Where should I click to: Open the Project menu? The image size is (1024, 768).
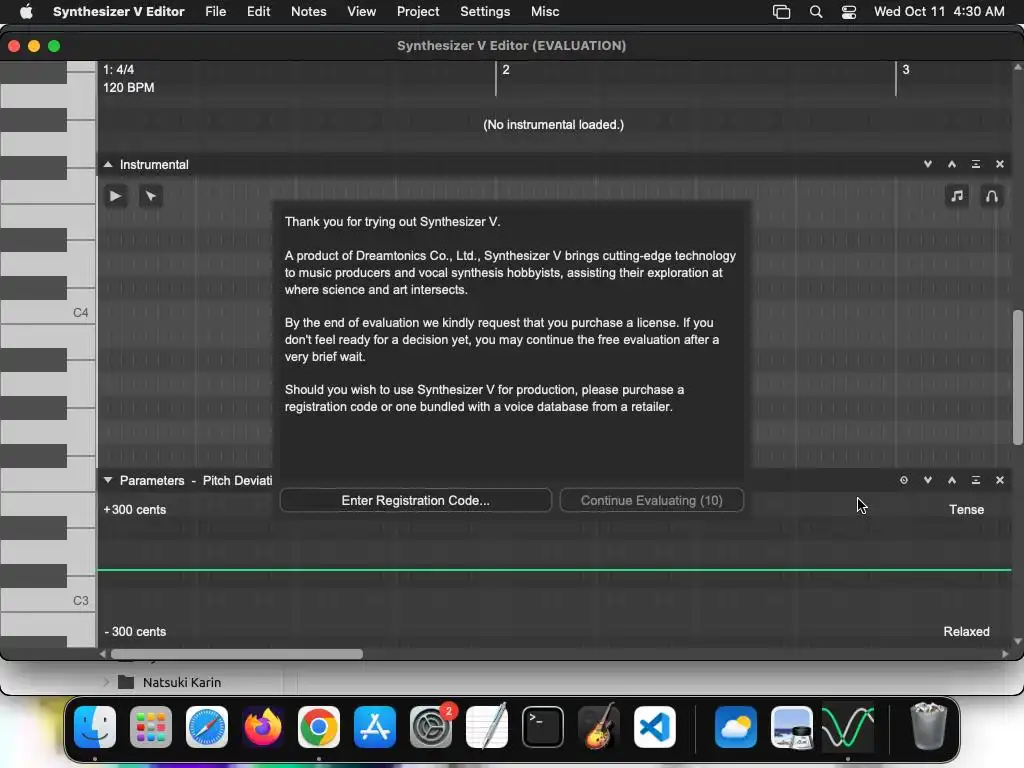[x=418, y=12]
